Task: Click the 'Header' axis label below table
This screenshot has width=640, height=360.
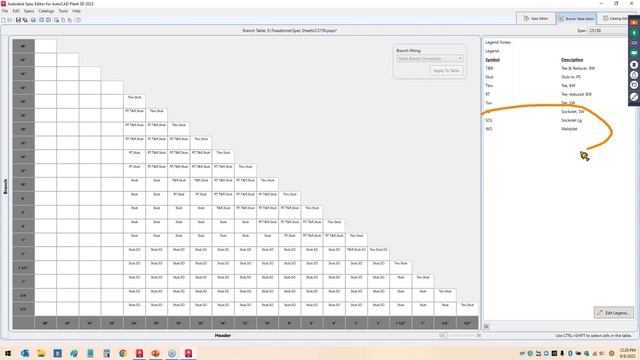Action: click(x=222, y=336)
